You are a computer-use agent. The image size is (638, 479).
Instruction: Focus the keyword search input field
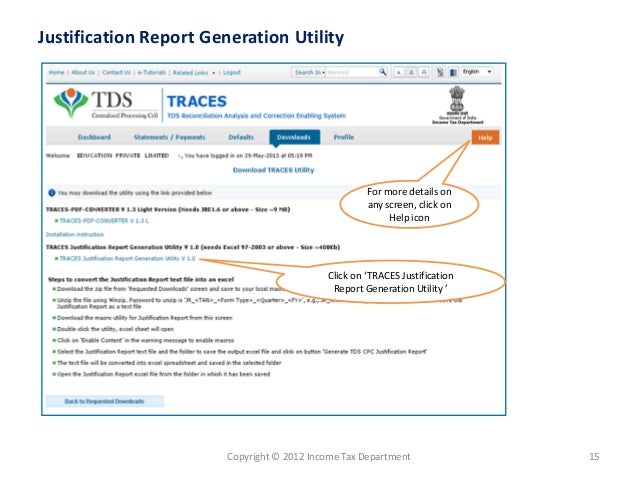352,72
